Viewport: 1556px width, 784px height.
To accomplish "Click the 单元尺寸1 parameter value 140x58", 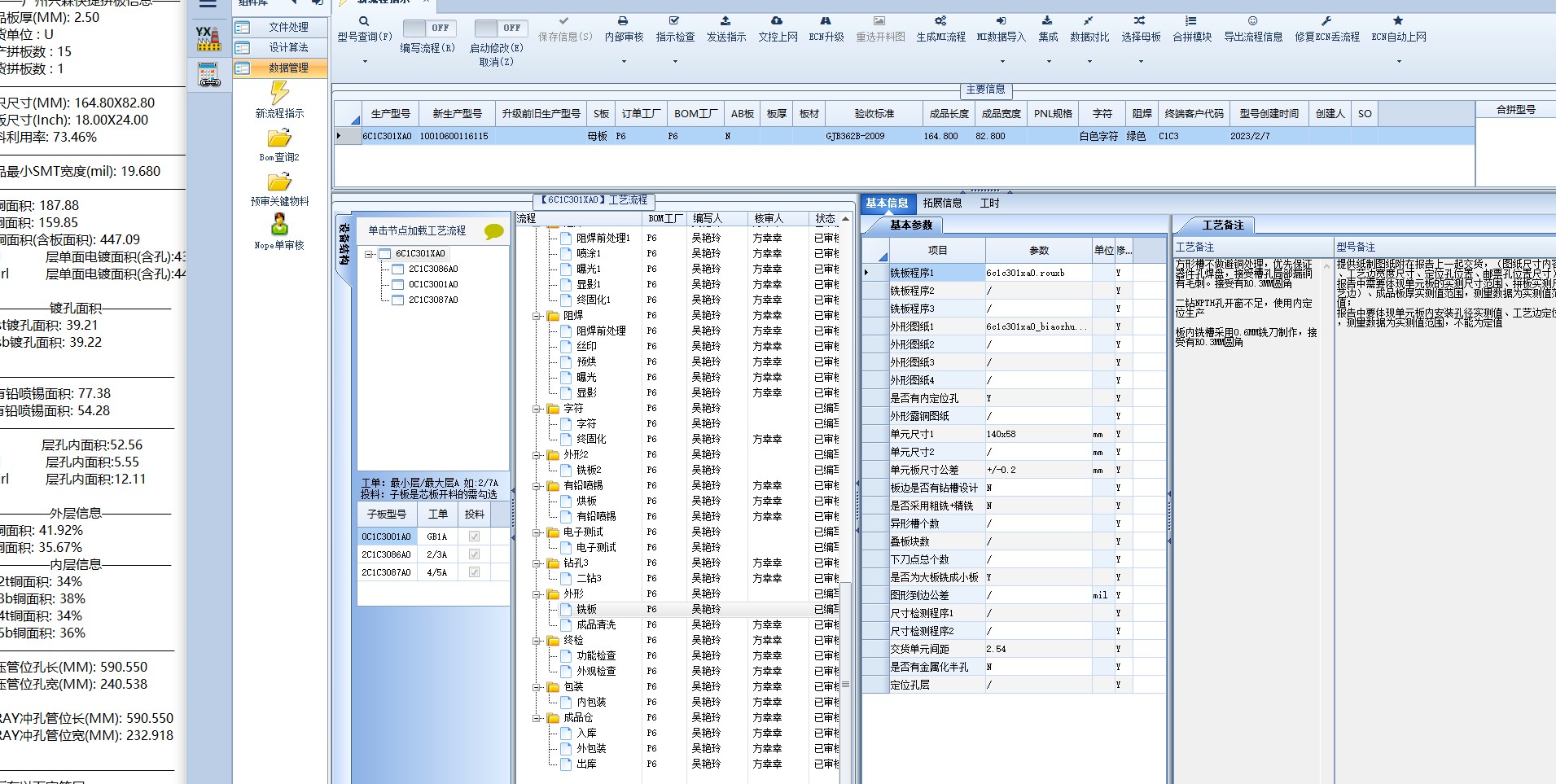I will (x=1038, y=434).
